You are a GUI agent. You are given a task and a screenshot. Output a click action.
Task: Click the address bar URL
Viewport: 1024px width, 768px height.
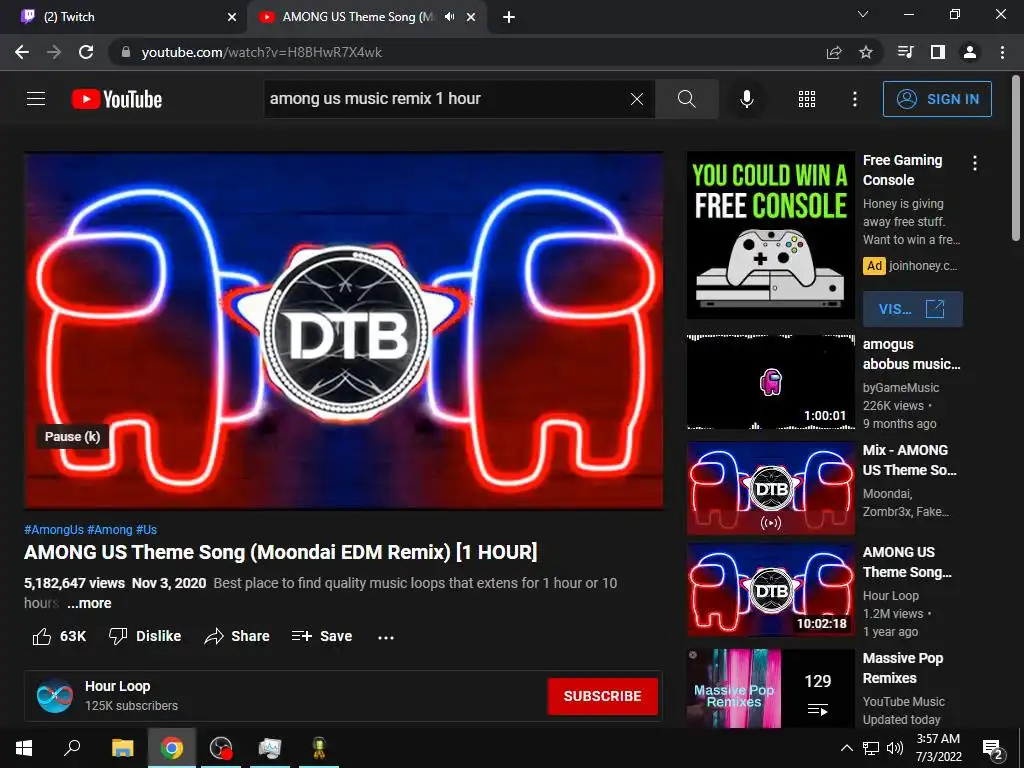262,52
